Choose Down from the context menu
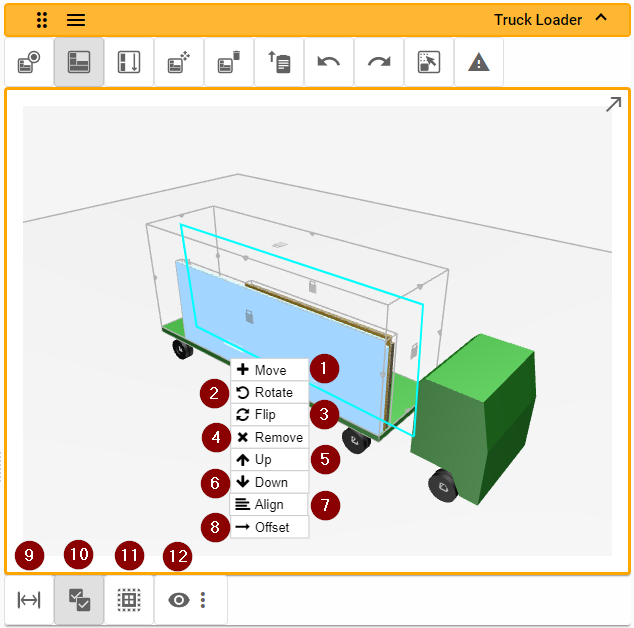The image size is (634, 628). pos(269,482)
